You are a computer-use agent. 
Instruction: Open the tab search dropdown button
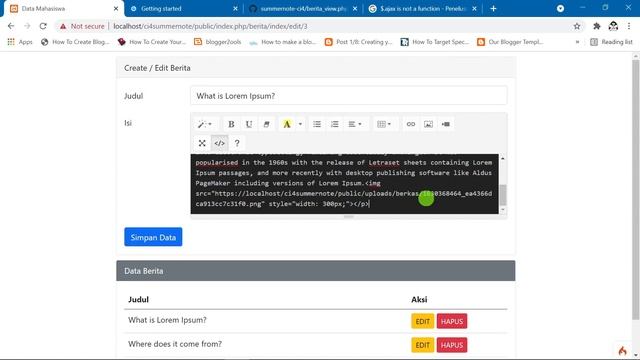click(560, 9)
